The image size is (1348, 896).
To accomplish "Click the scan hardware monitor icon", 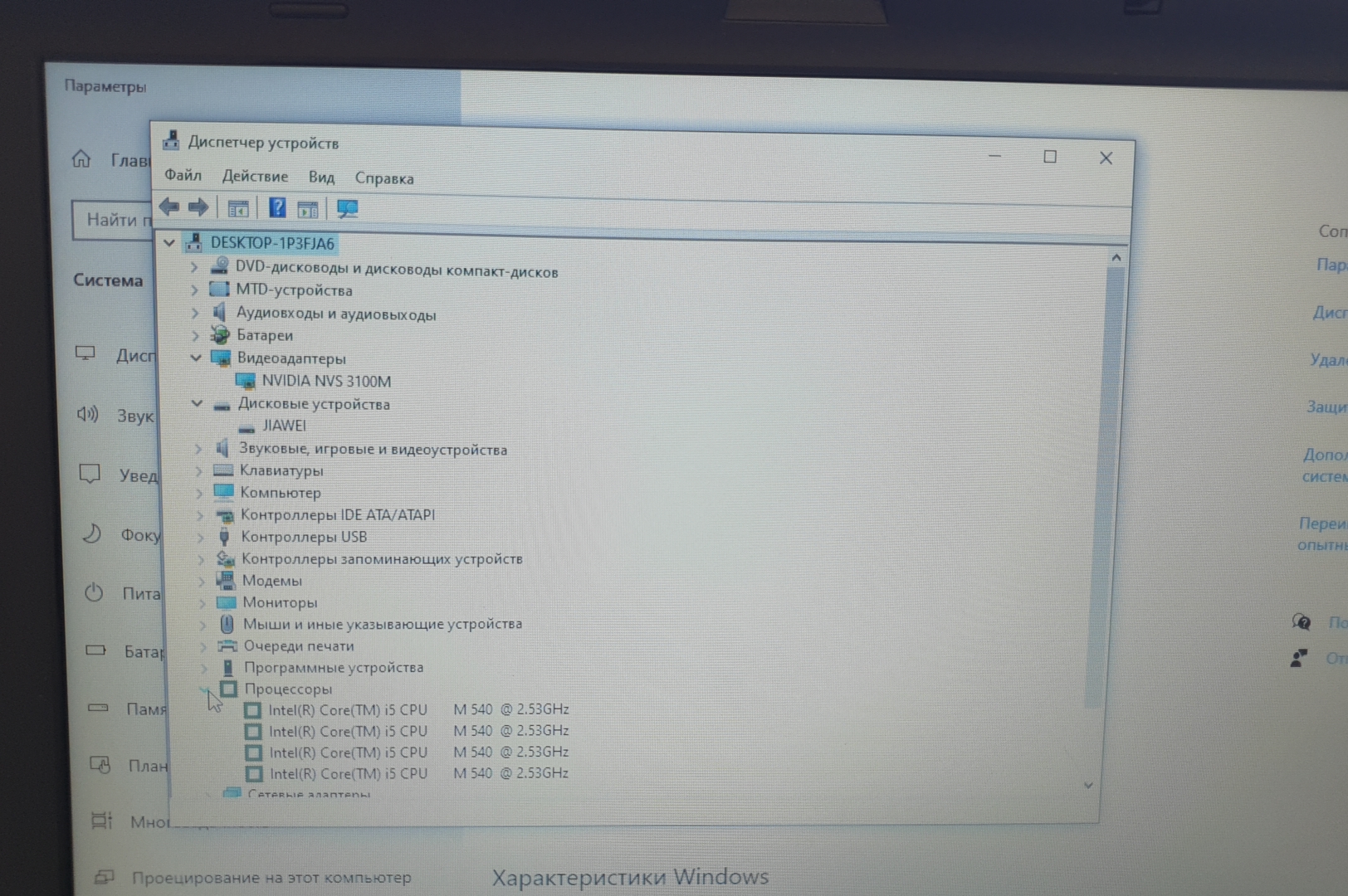I will click(x=347, y=208).
